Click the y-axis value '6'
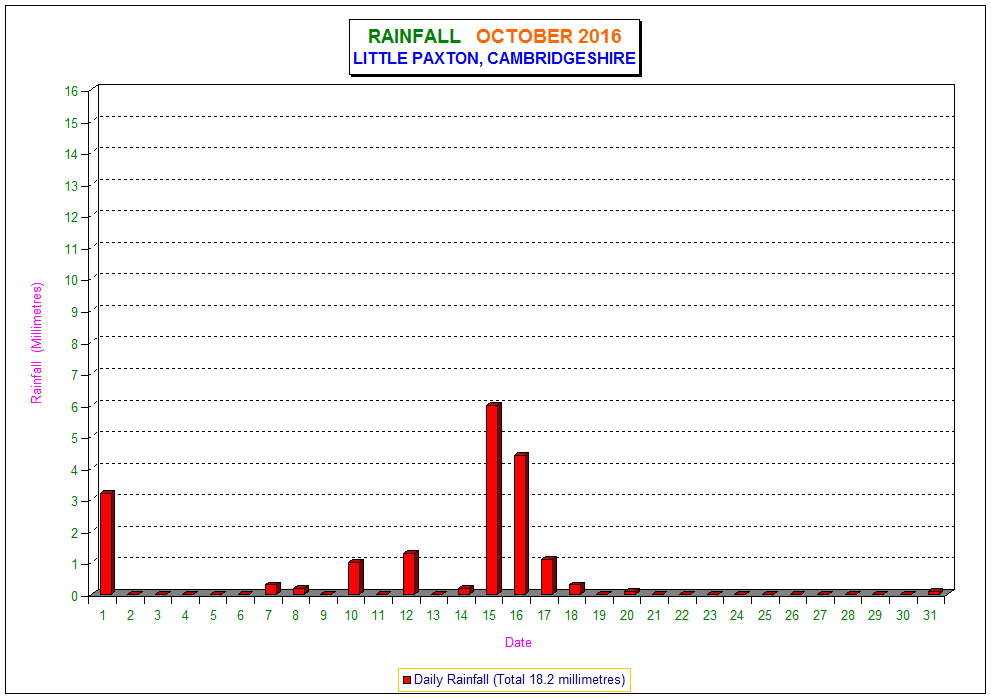This screenshot has height=698, width=991. click(x=75, y=407)
